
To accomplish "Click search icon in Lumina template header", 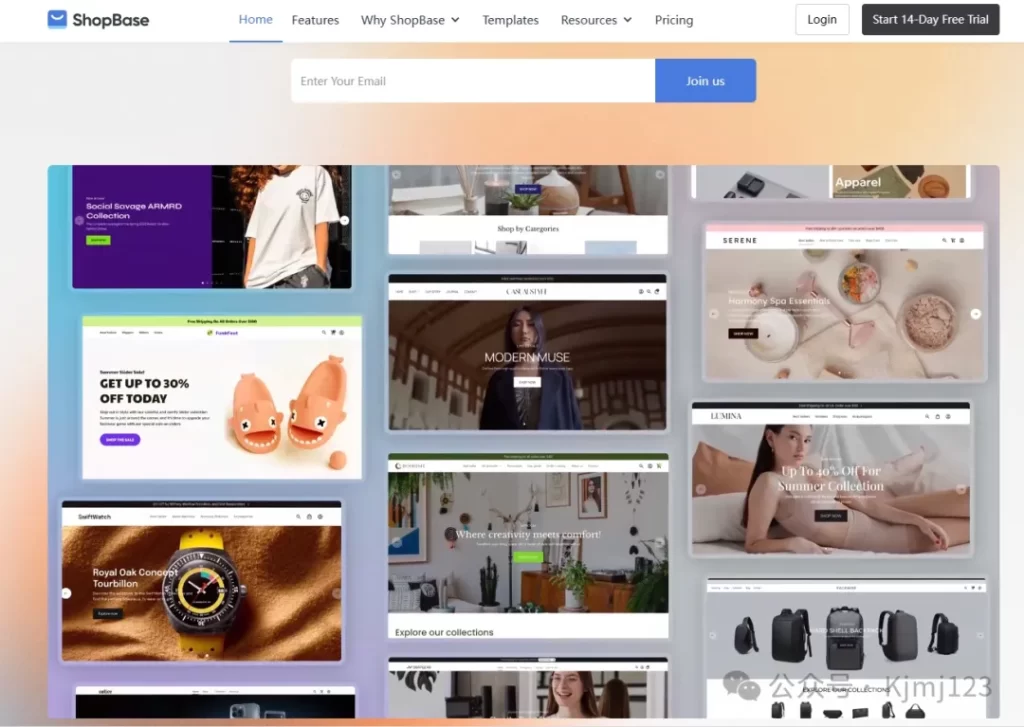I will tap(927, 416).
